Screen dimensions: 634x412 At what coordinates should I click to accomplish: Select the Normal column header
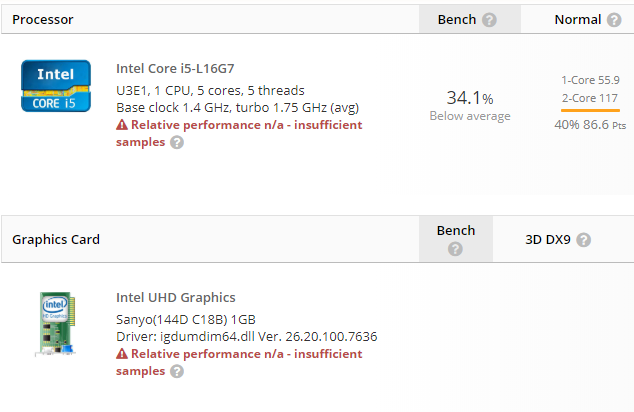578,20
